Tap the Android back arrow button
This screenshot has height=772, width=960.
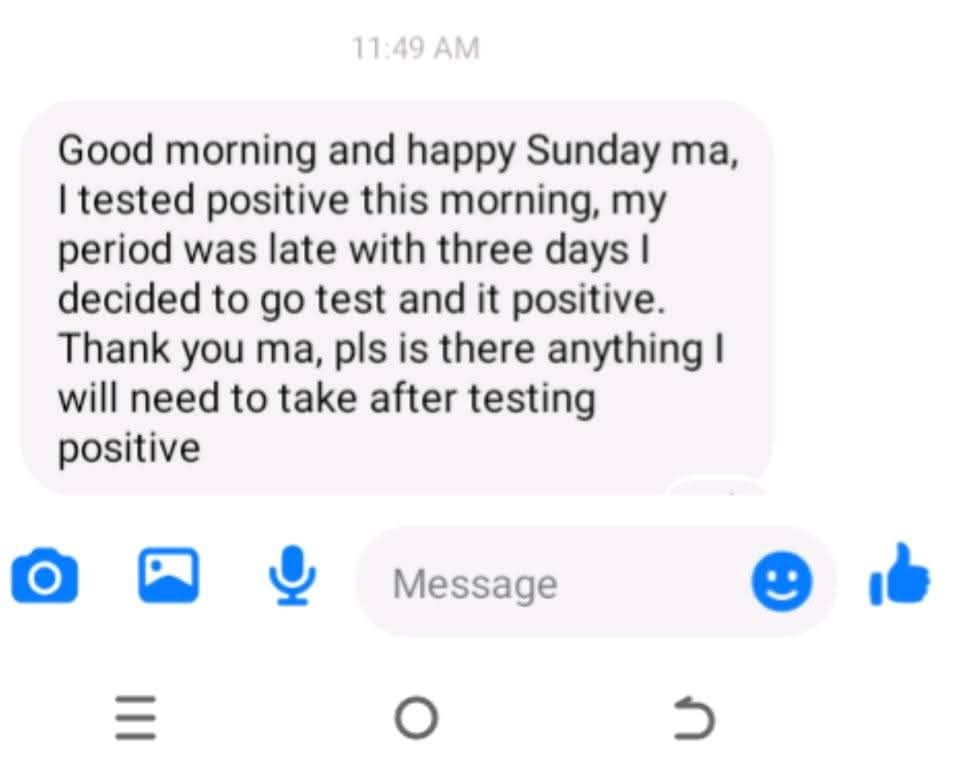coord(694,718)
